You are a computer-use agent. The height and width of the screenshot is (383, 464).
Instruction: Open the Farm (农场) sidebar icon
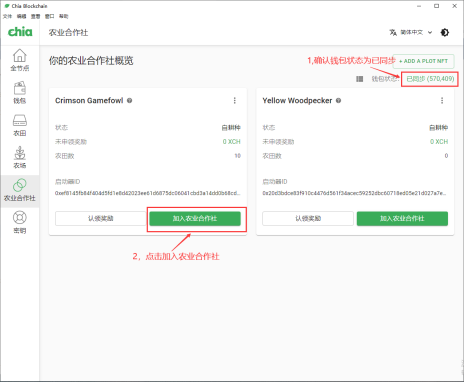[x=20, y=153]
